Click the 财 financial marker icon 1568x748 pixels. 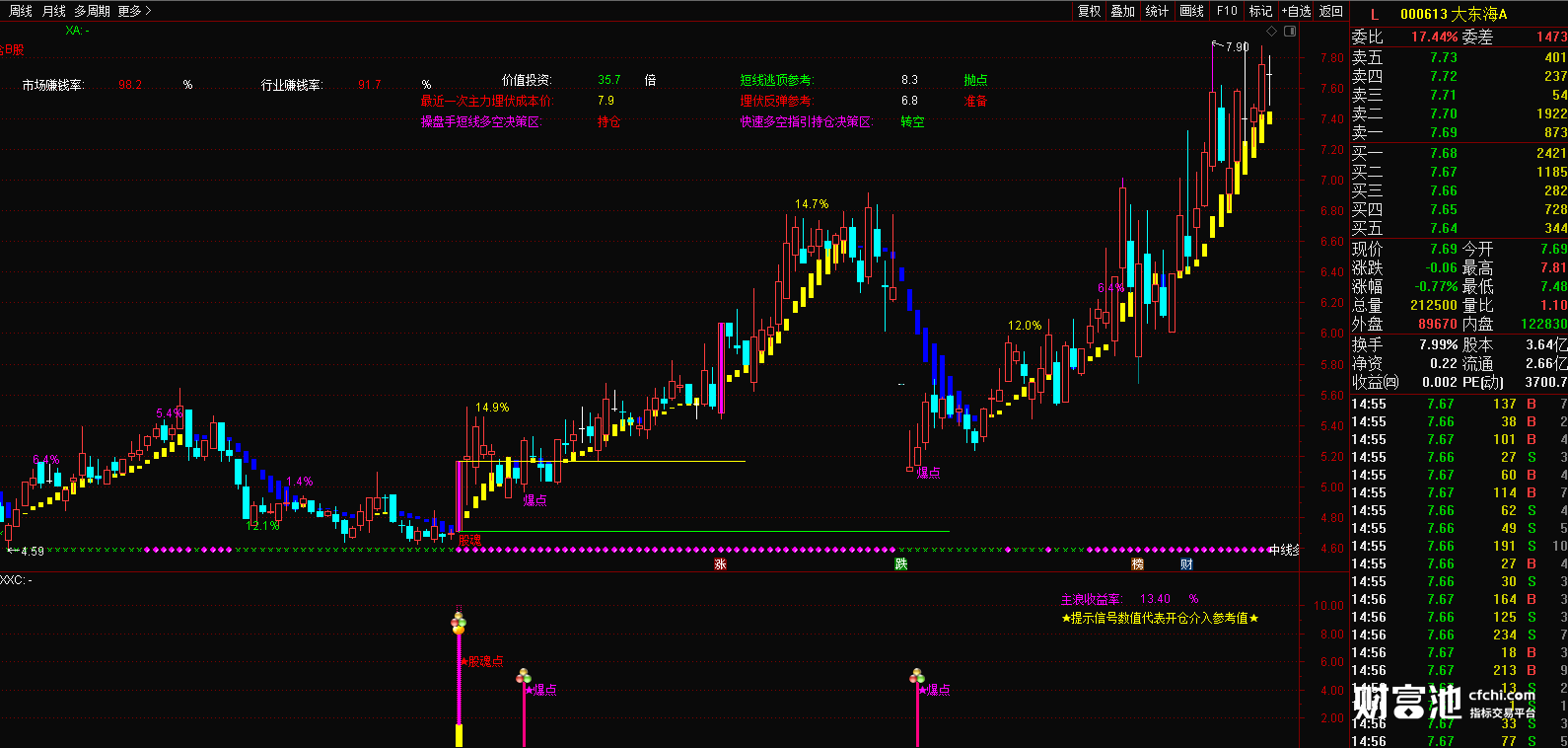click(1186, 564)
